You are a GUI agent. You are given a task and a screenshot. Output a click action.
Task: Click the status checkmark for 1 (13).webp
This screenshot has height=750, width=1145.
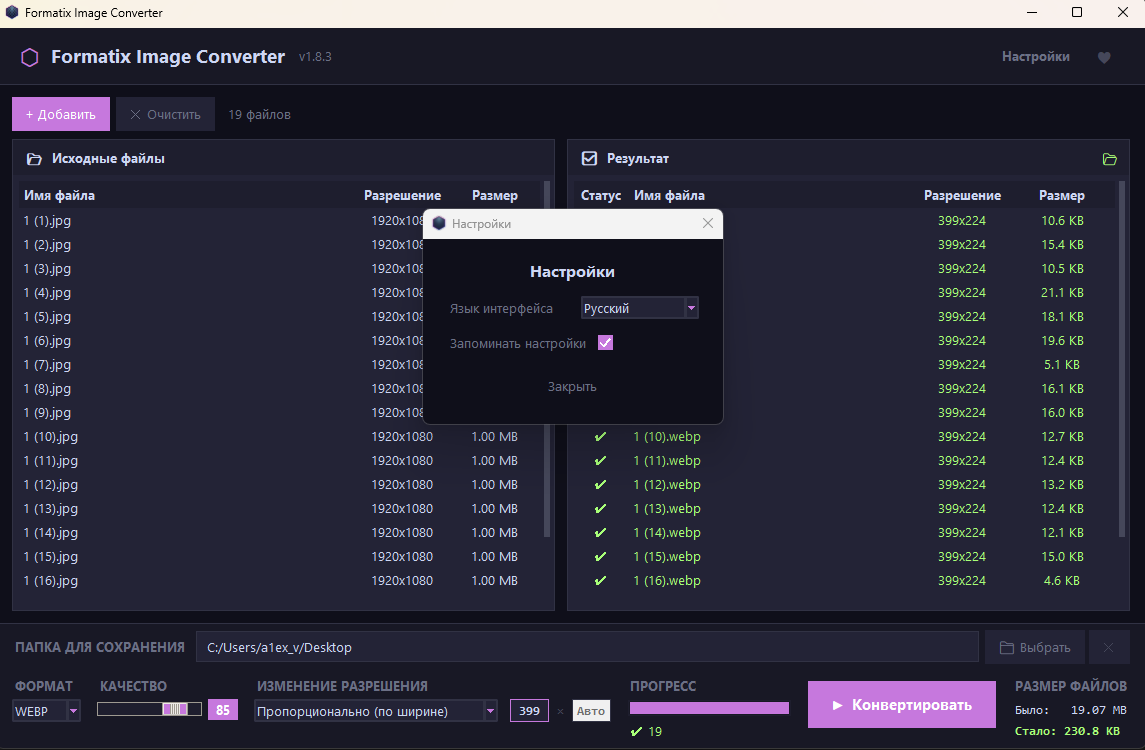tap(600, 509)
